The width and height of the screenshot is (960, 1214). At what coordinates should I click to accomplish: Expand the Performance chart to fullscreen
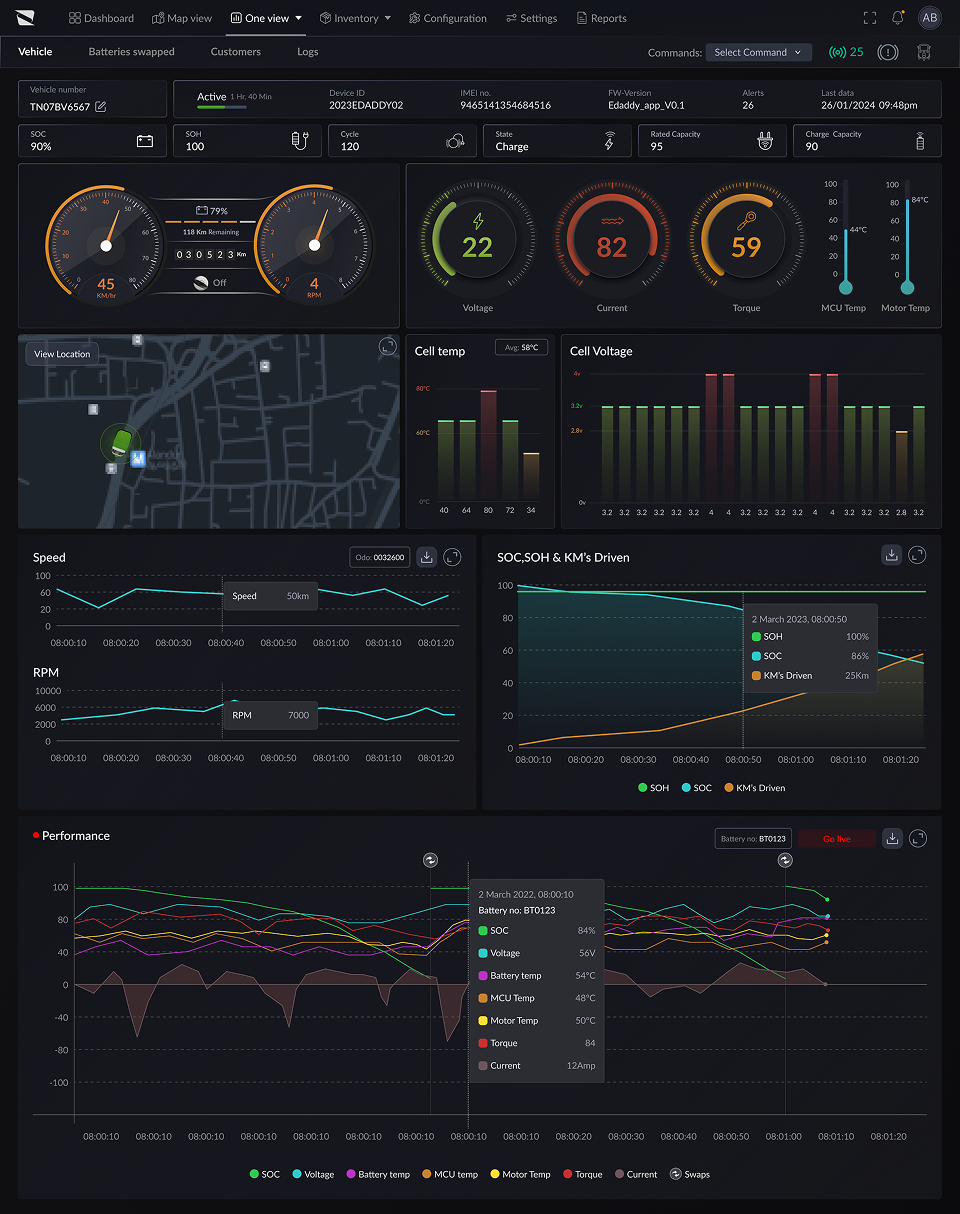917,838
